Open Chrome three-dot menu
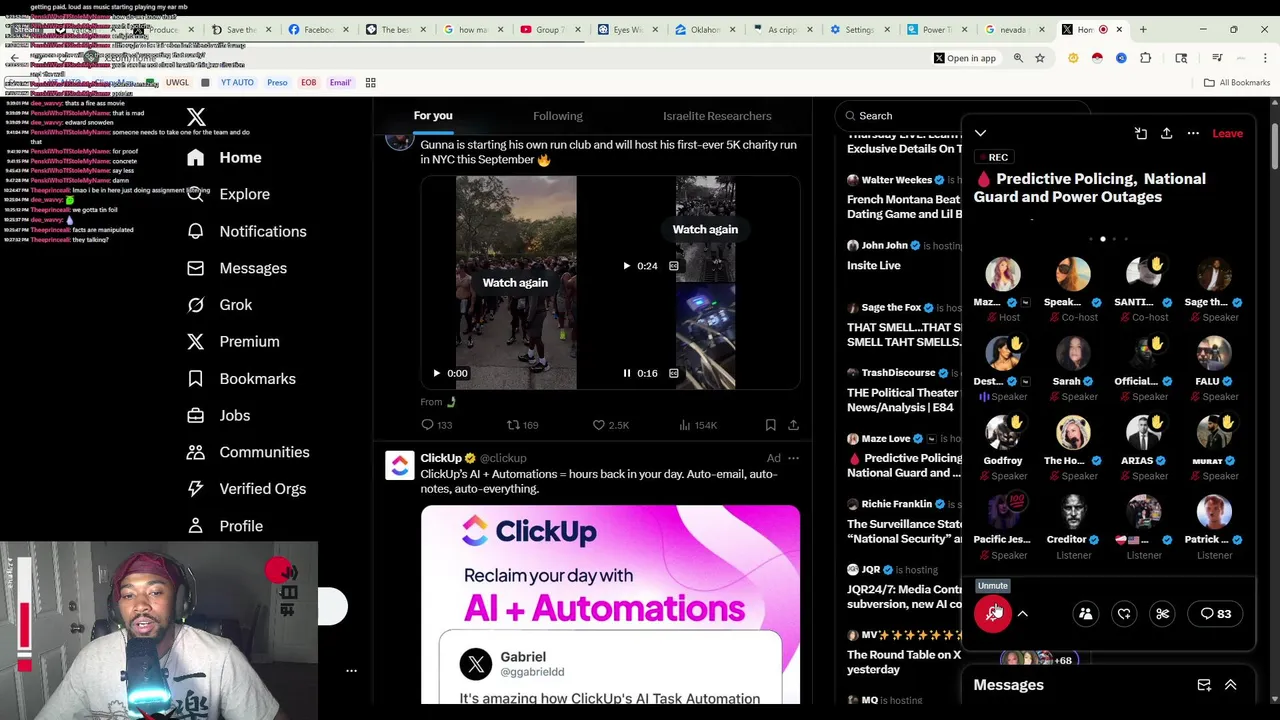This screenshot has width=1280, height=720. pyautogui.click(x=1265, y=58)
